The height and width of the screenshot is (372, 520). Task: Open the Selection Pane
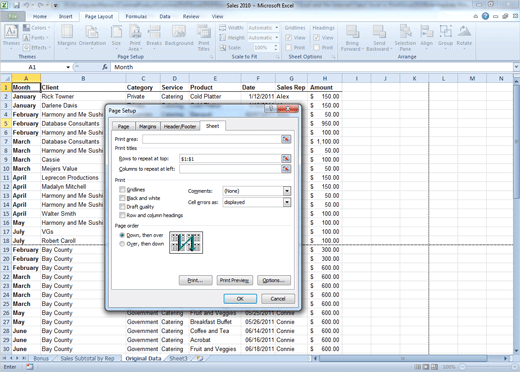point(405,38)
